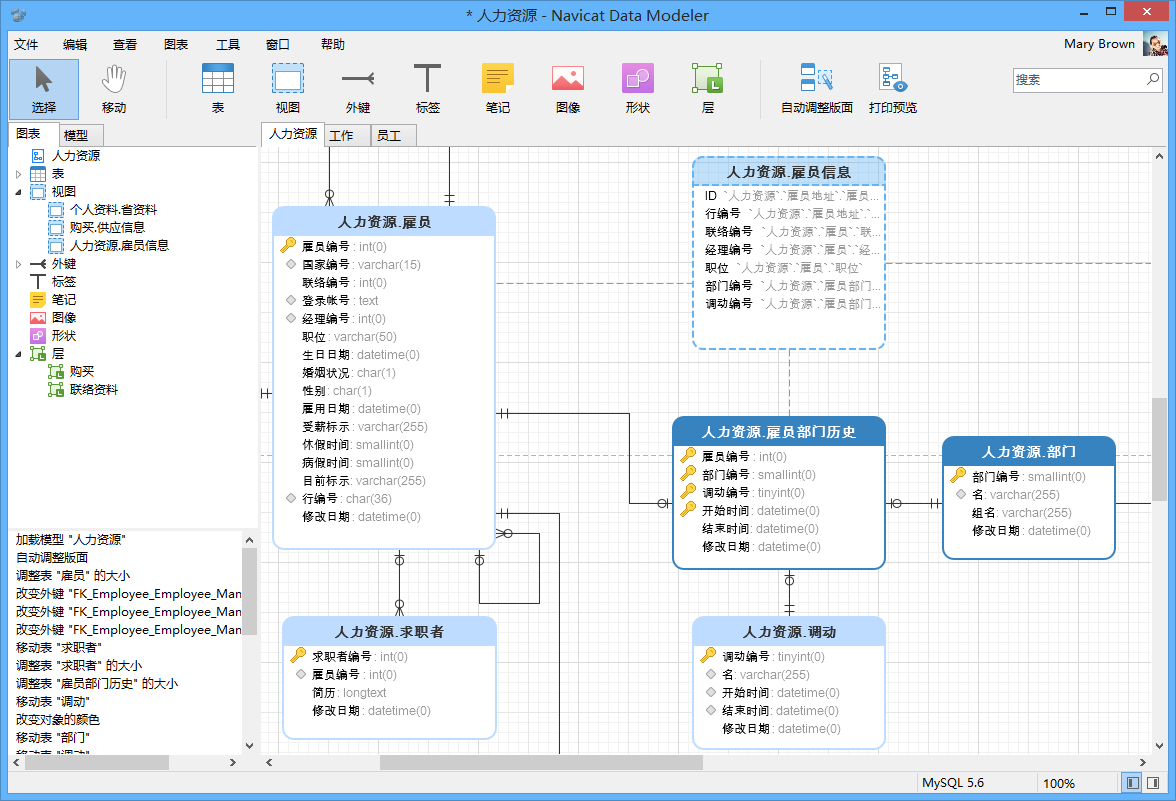Open the 工具 menu

tap(228, 44)
